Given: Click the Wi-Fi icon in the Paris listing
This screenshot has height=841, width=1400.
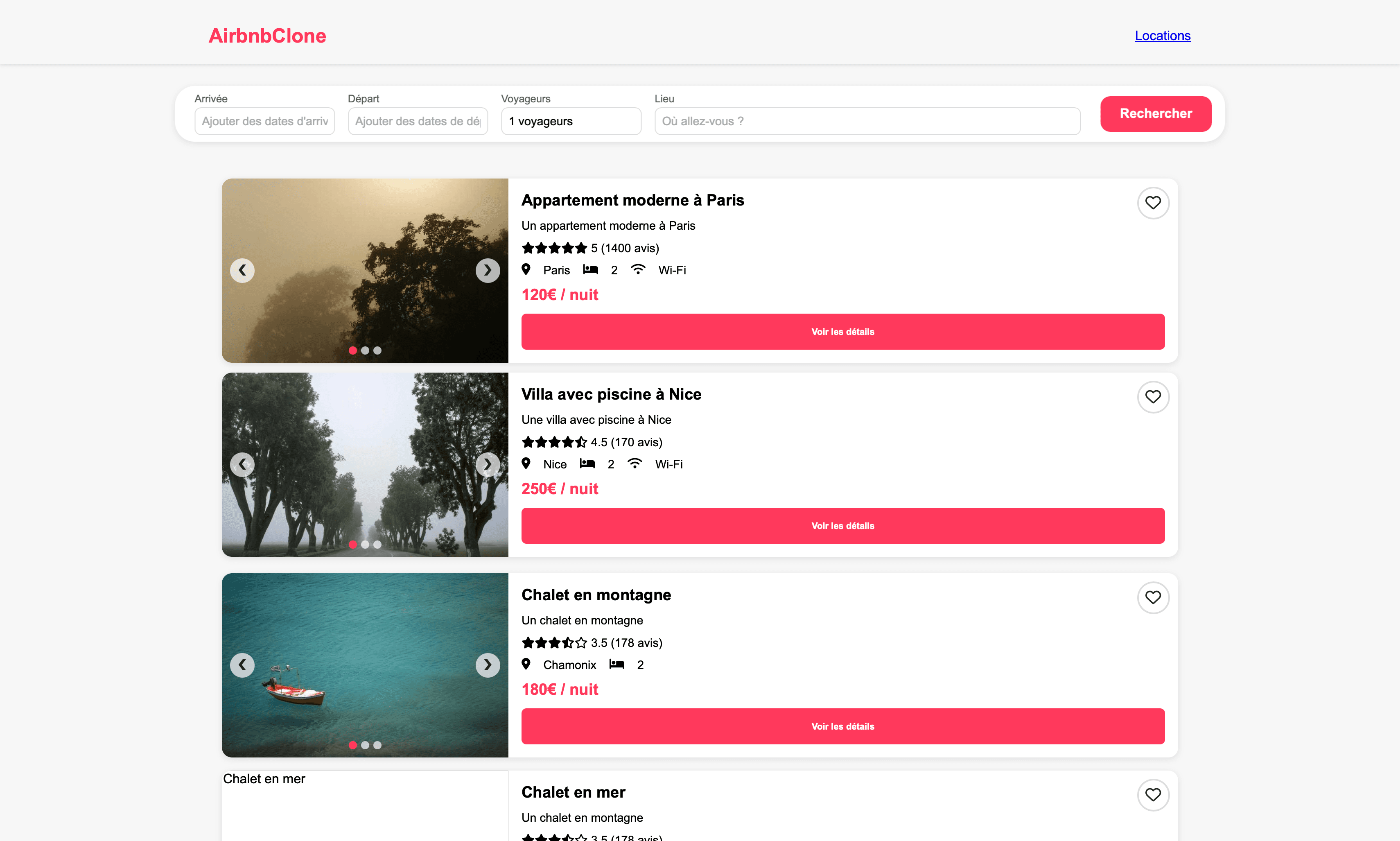Looking at the screenshot, I should coord(638,270).
